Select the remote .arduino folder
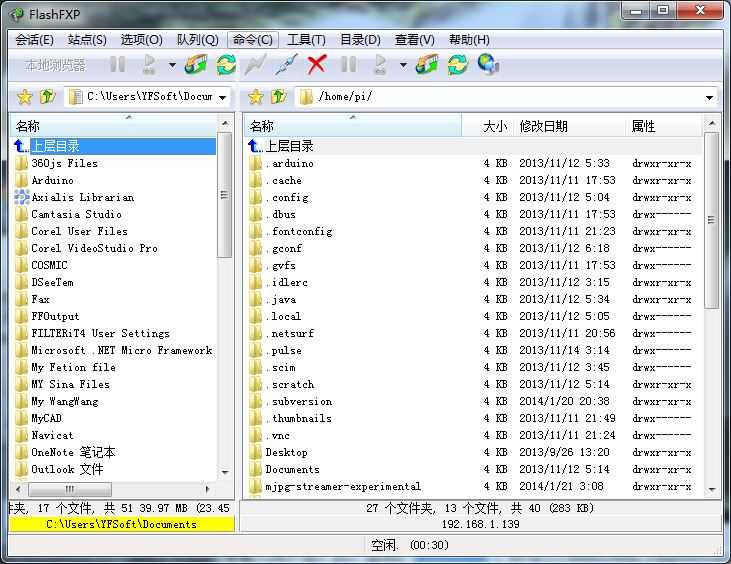 pos(290,163)
